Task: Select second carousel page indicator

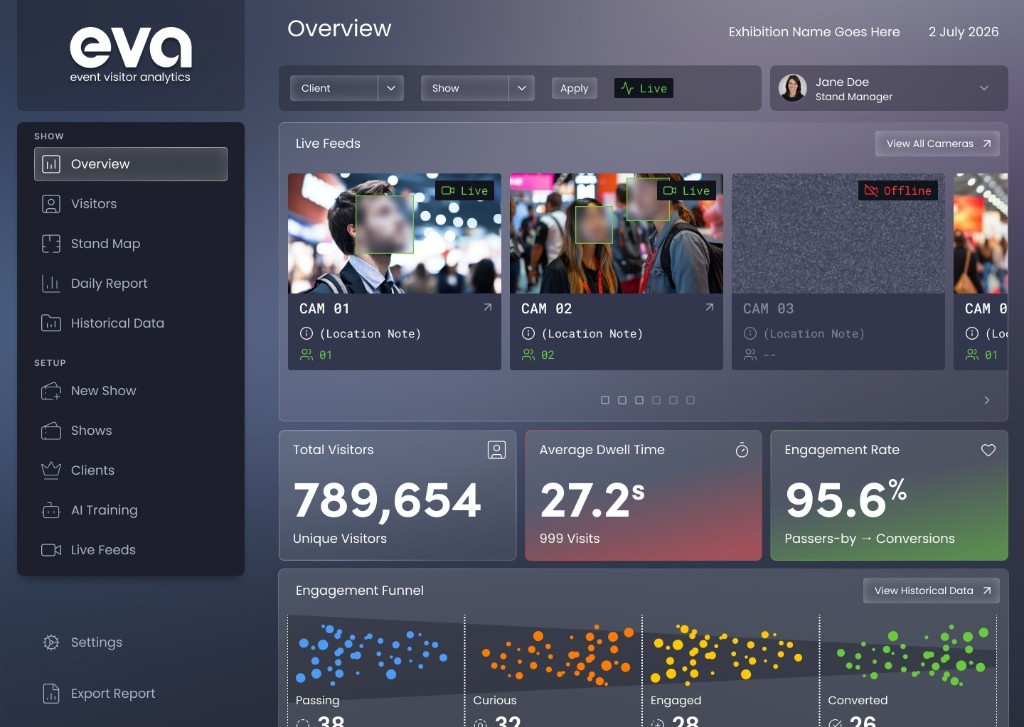Action: (622, 400)
